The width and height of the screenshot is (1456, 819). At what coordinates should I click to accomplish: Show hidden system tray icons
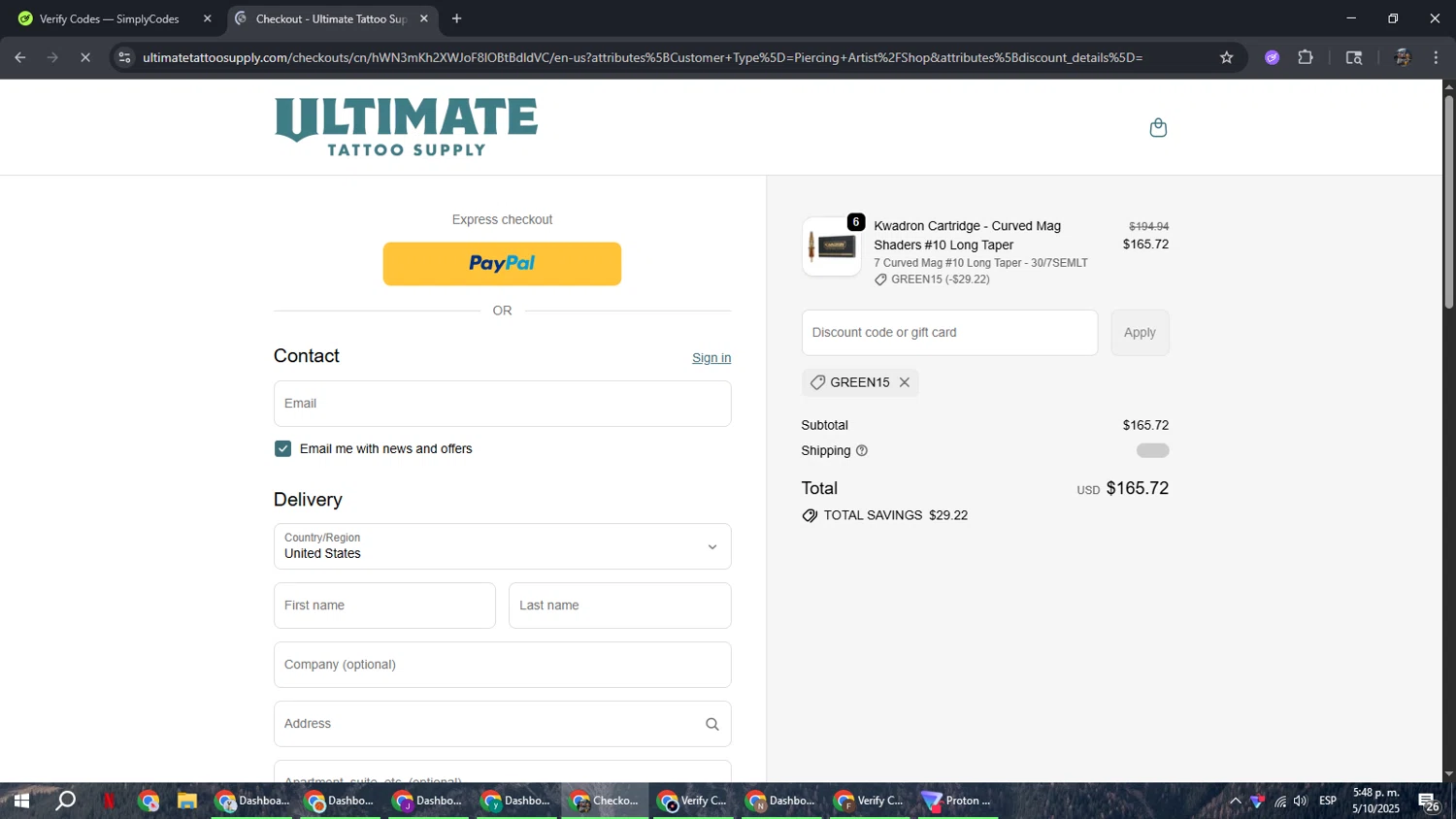[x=1235, y=801]
